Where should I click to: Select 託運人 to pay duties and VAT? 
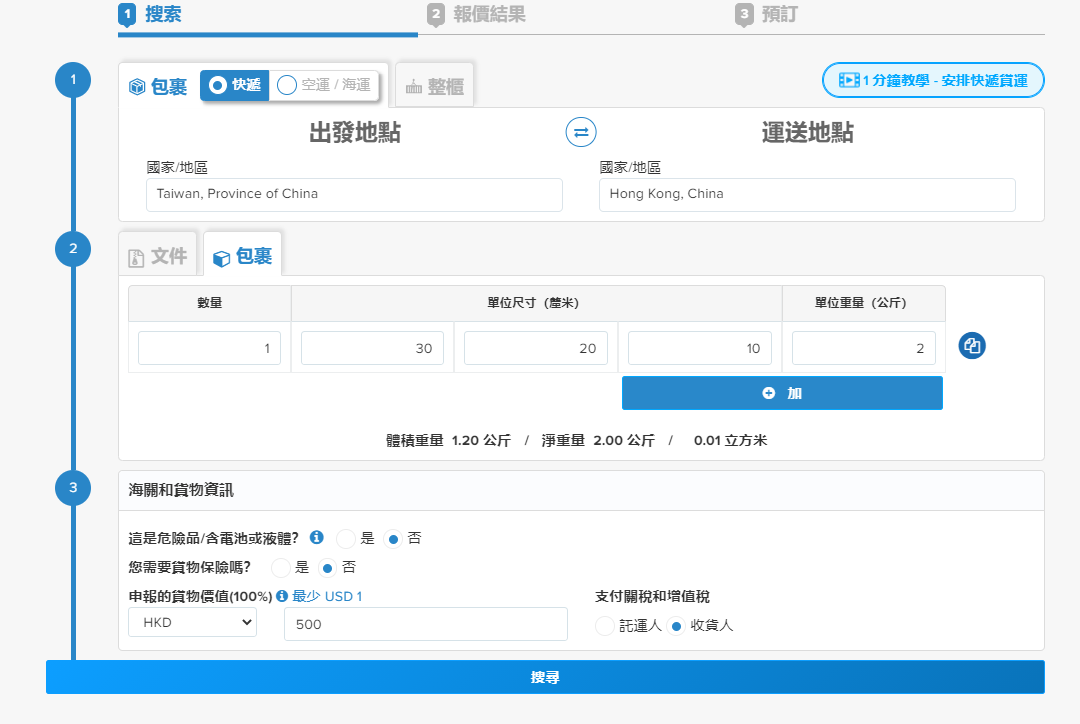604,625
